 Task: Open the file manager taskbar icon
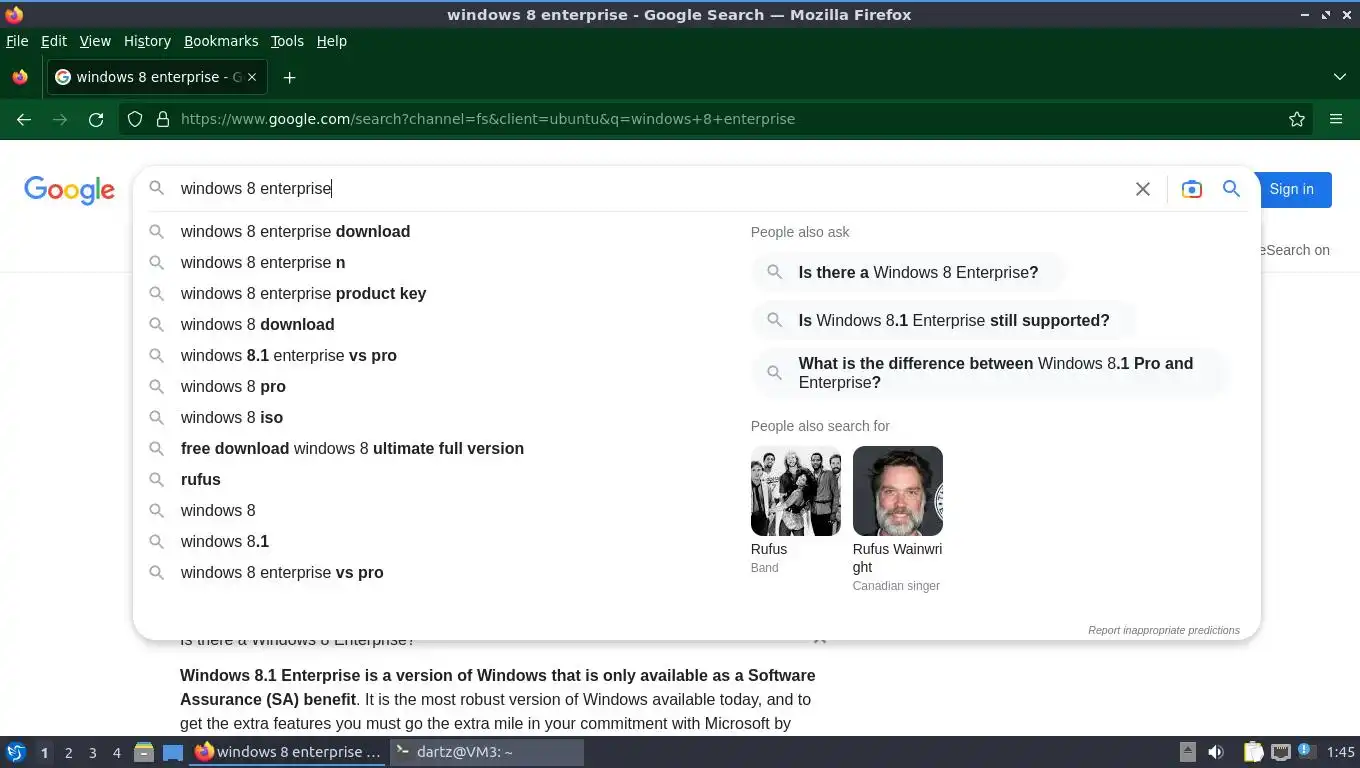144,752
